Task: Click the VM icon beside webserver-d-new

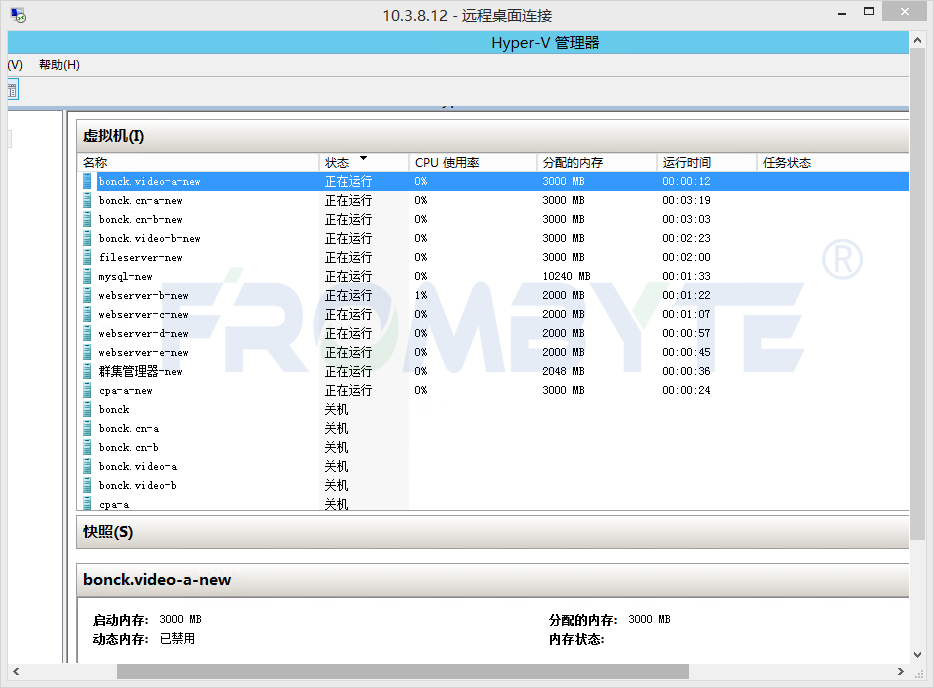Action: pos(88,334)
